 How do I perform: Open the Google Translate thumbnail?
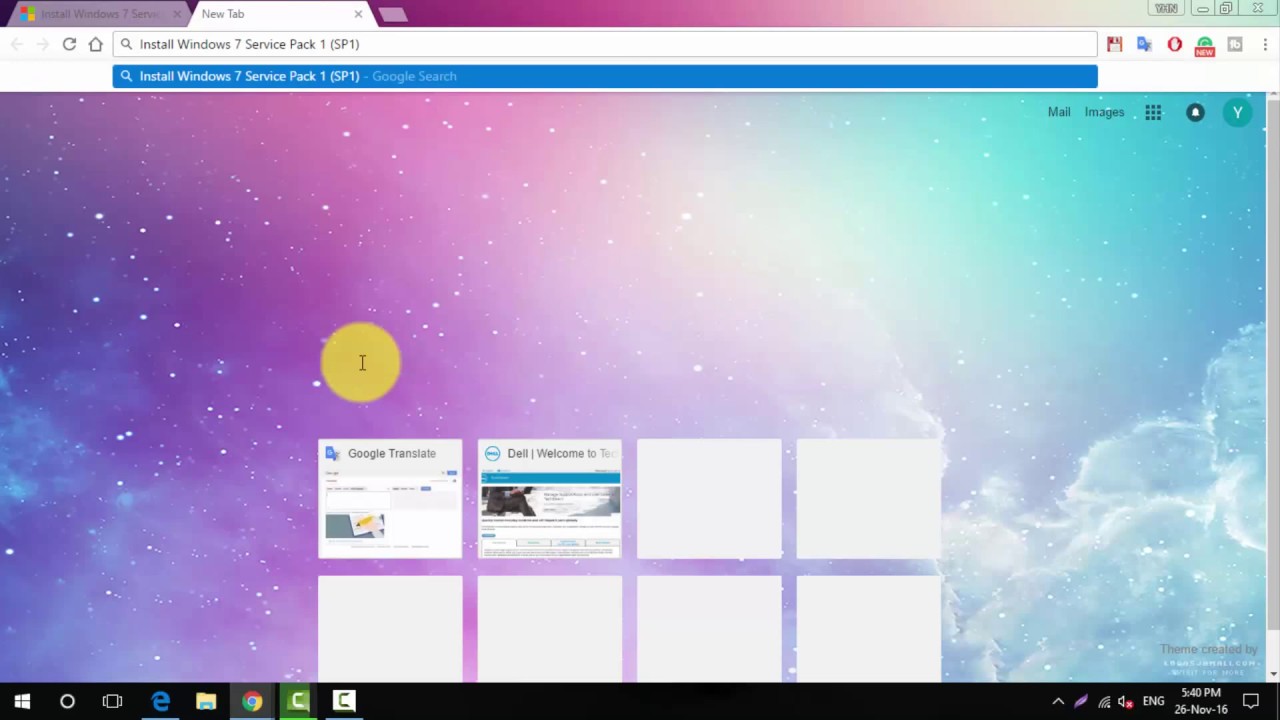click(390, 498)
